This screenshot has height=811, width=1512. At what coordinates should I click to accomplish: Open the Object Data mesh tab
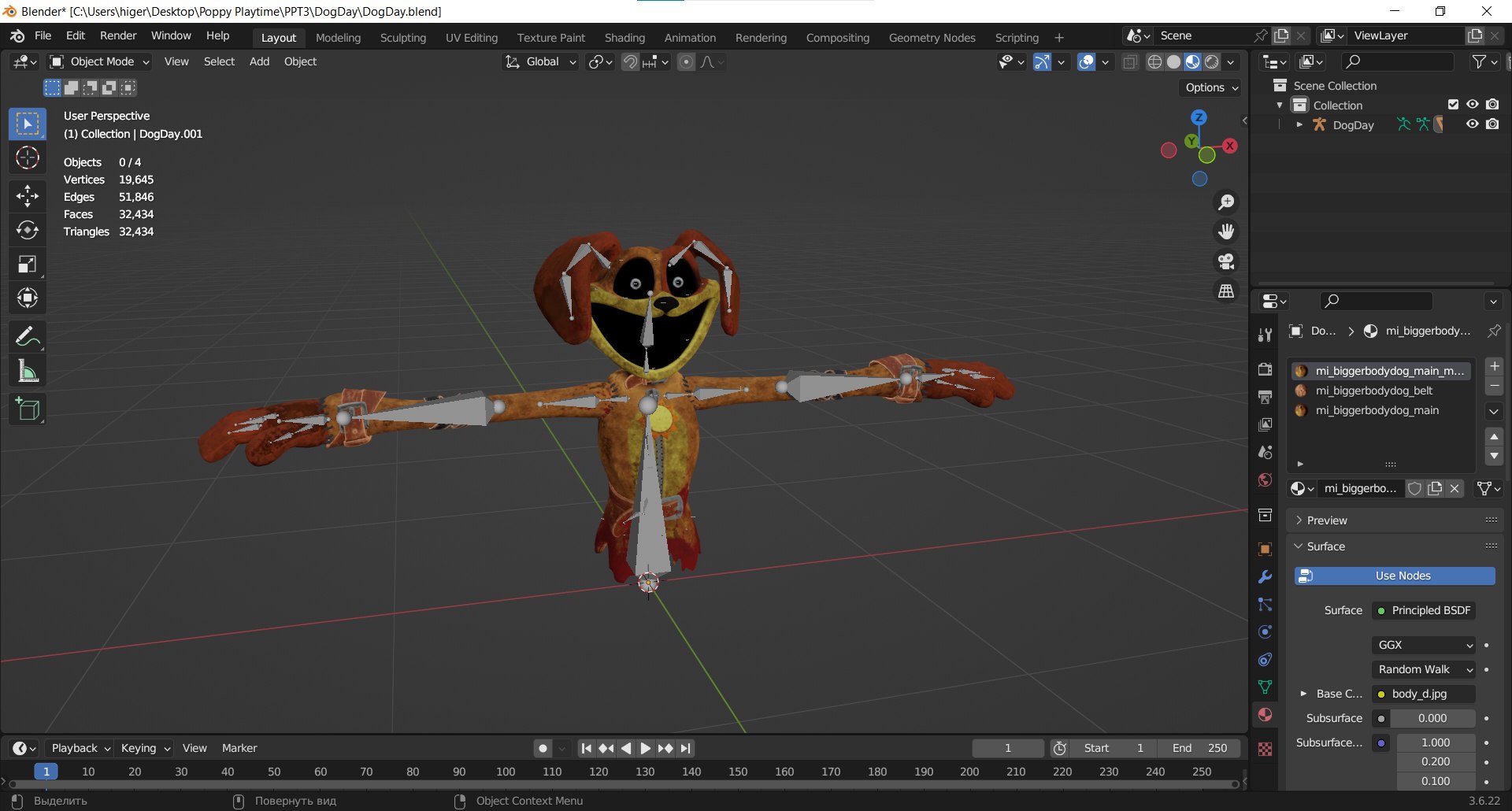(1265, 687)
